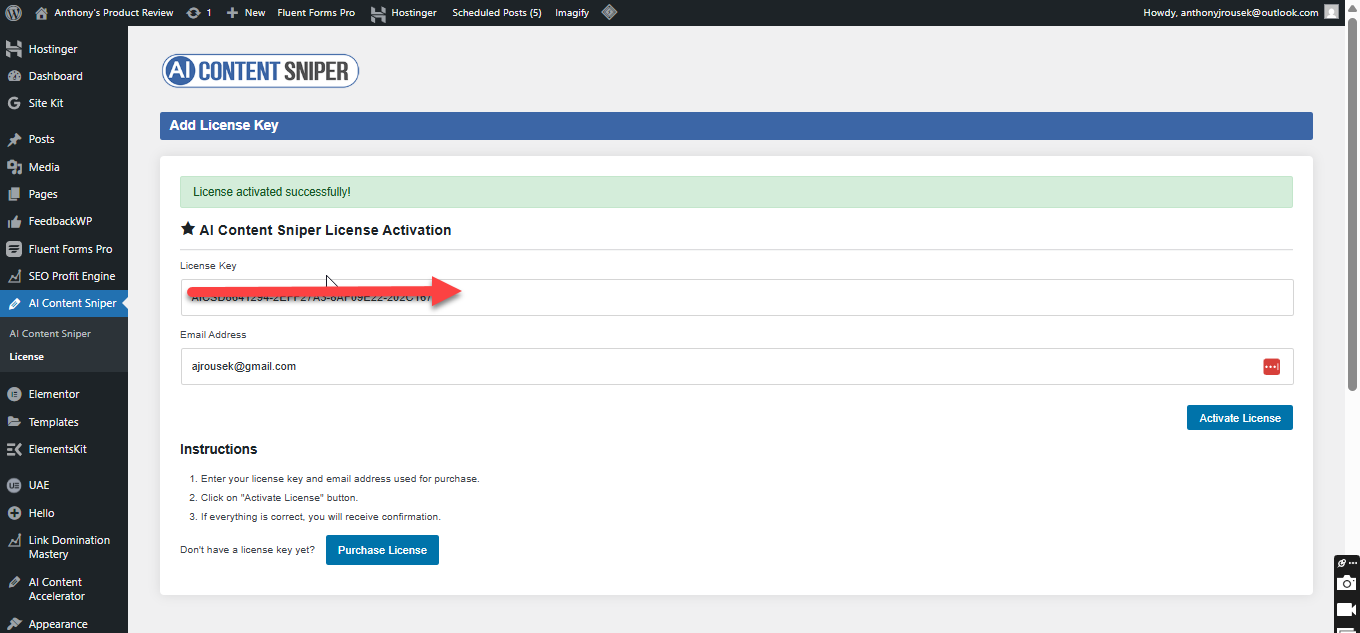This screenshot has width=1360, height=633.
Task: Click the "License activated successfully!" notice
Action: tap(736, 192)
